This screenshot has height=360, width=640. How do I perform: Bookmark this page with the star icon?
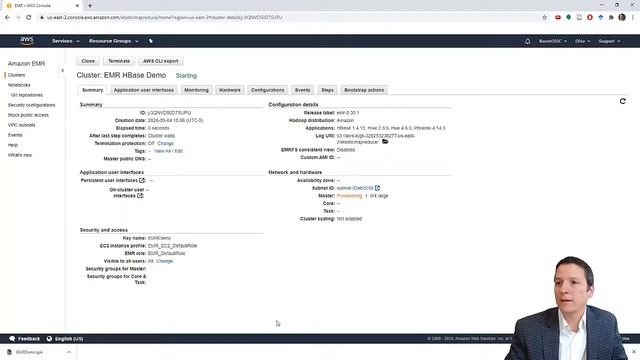coord(544,18)
